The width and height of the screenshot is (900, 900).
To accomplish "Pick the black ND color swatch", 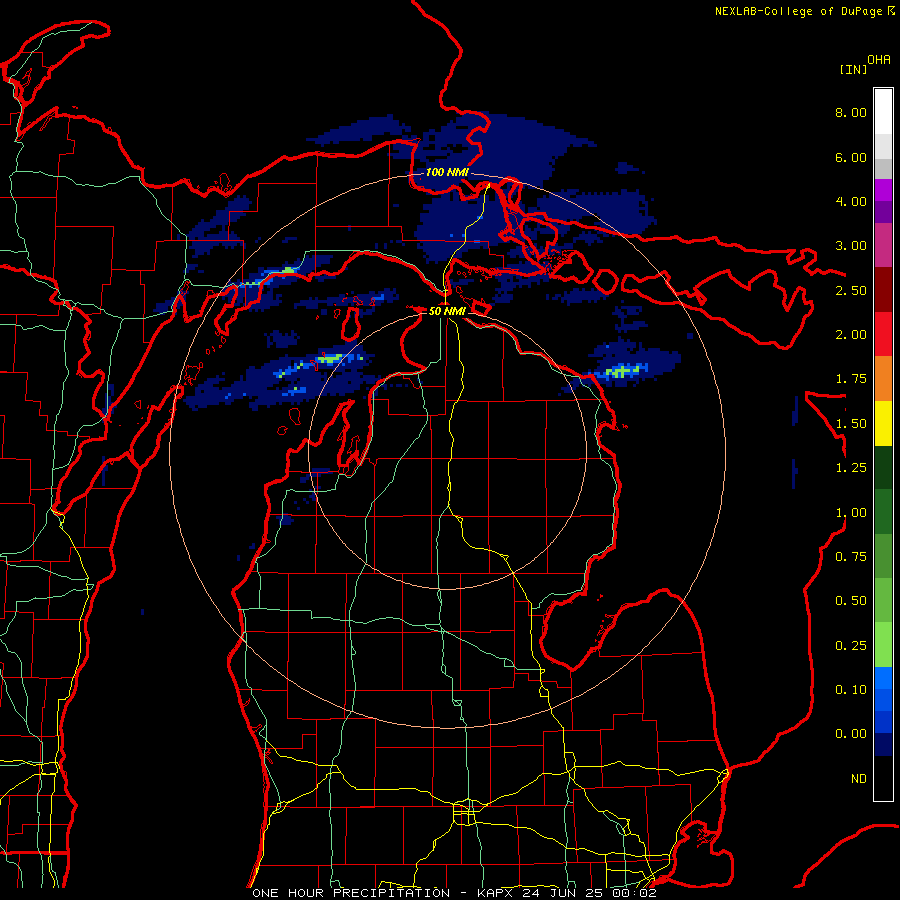I will [x=883, y=778].
